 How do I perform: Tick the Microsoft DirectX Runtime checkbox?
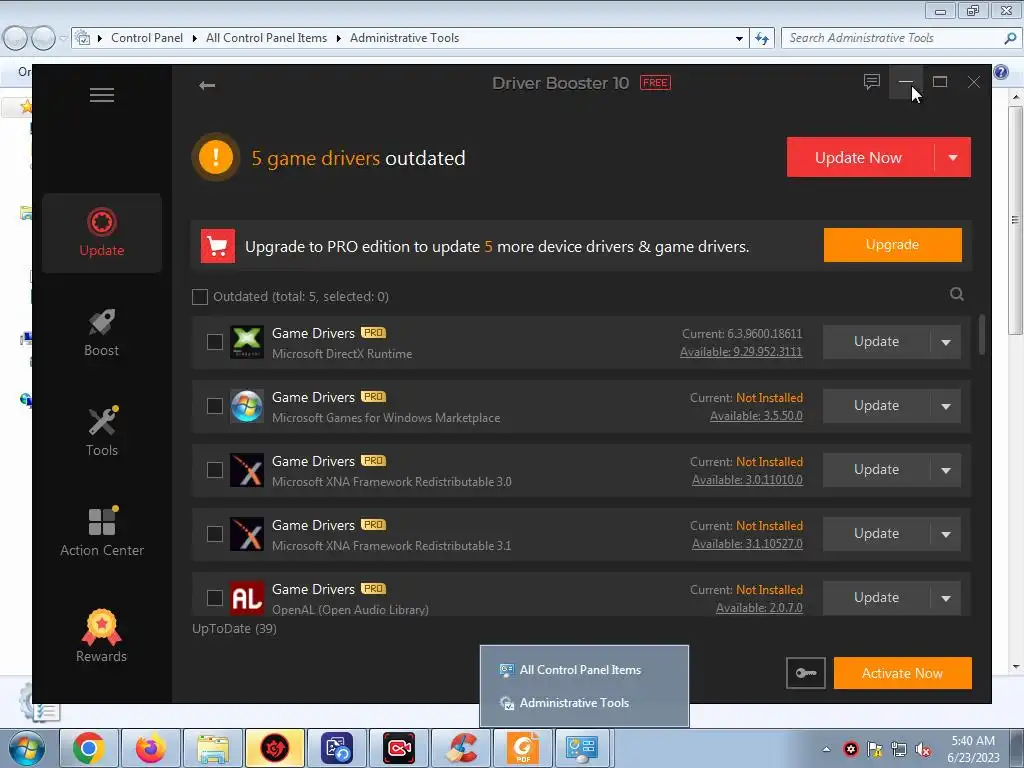coord(215,342)
